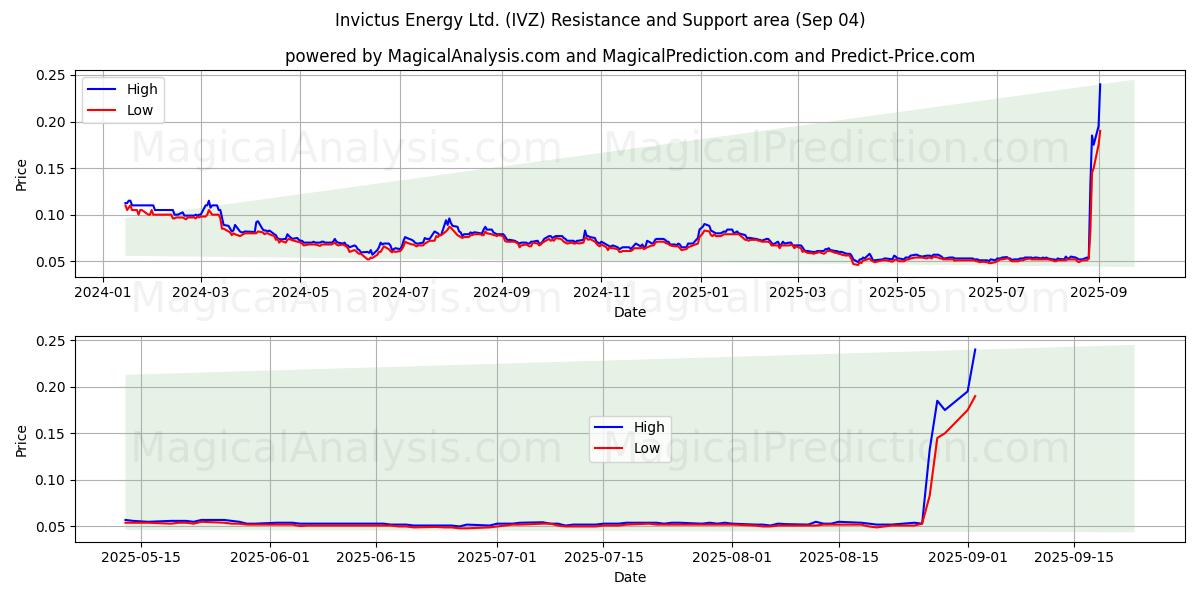Screen dimensions: 1200x600
Task: Click the '2024-03' x-axis label
Action: [201, 292]
